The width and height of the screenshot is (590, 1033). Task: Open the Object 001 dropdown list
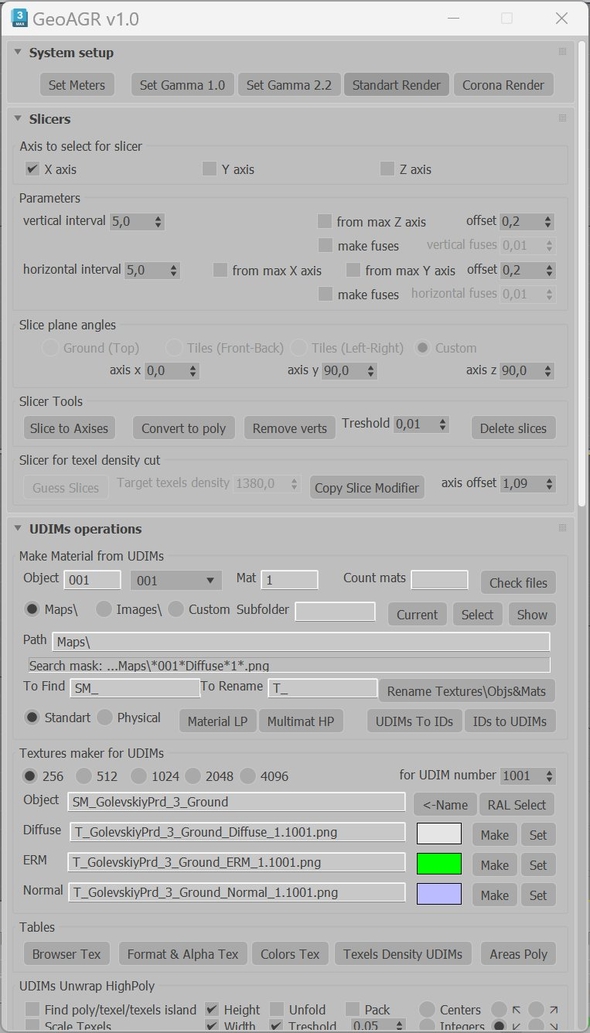pyautogui.click(x=176, y=580)
